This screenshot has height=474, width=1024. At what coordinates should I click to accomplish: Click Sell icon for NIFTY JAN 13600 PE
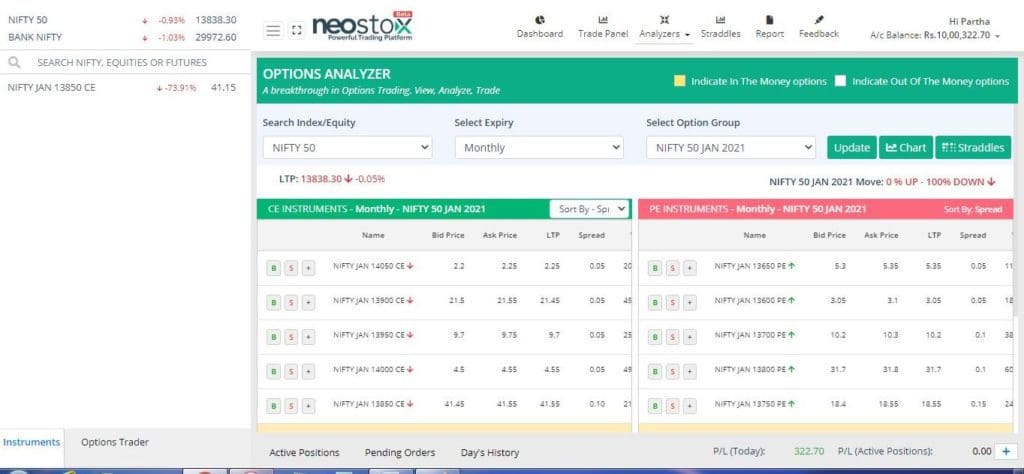tap(673, 302)
